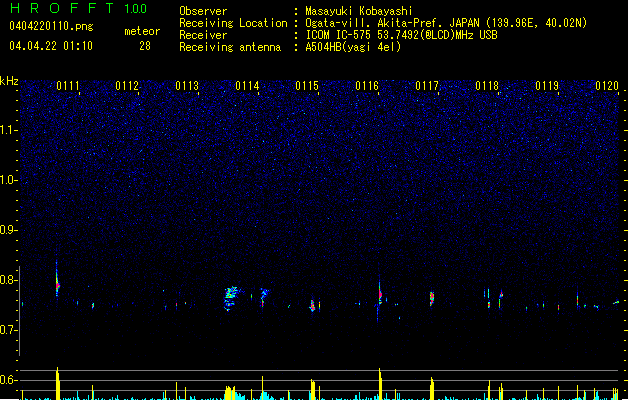Click the ICOM IC-575 53.7492 MHz receiver text
Image resolution: width=629 pixels, height=400 pixels.
pyautogui.click(x=401, y=35)
